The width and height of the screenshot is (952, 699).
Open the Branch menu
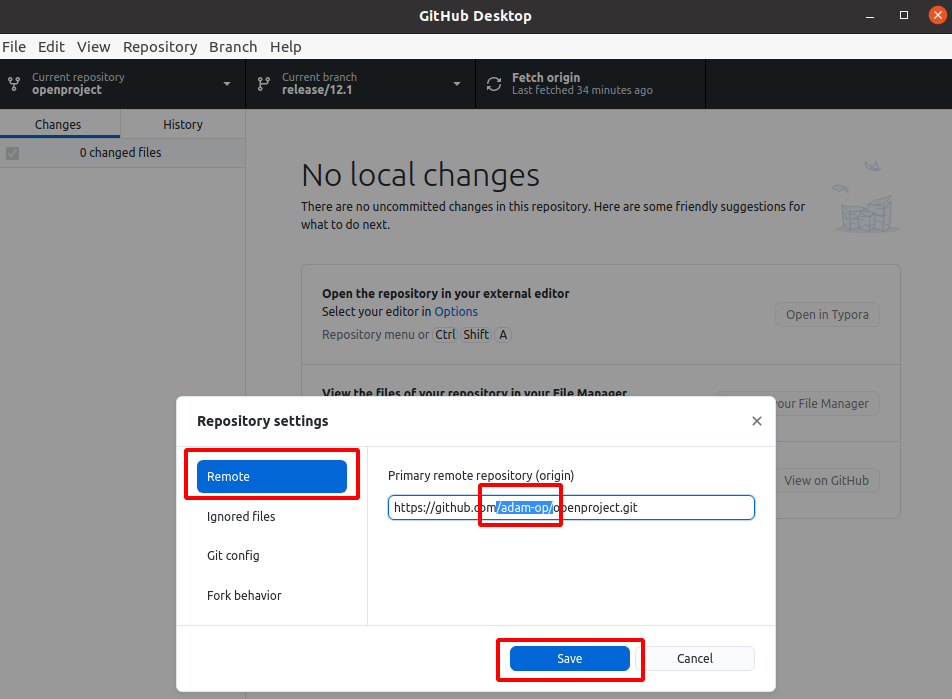[x=233, y=47]
